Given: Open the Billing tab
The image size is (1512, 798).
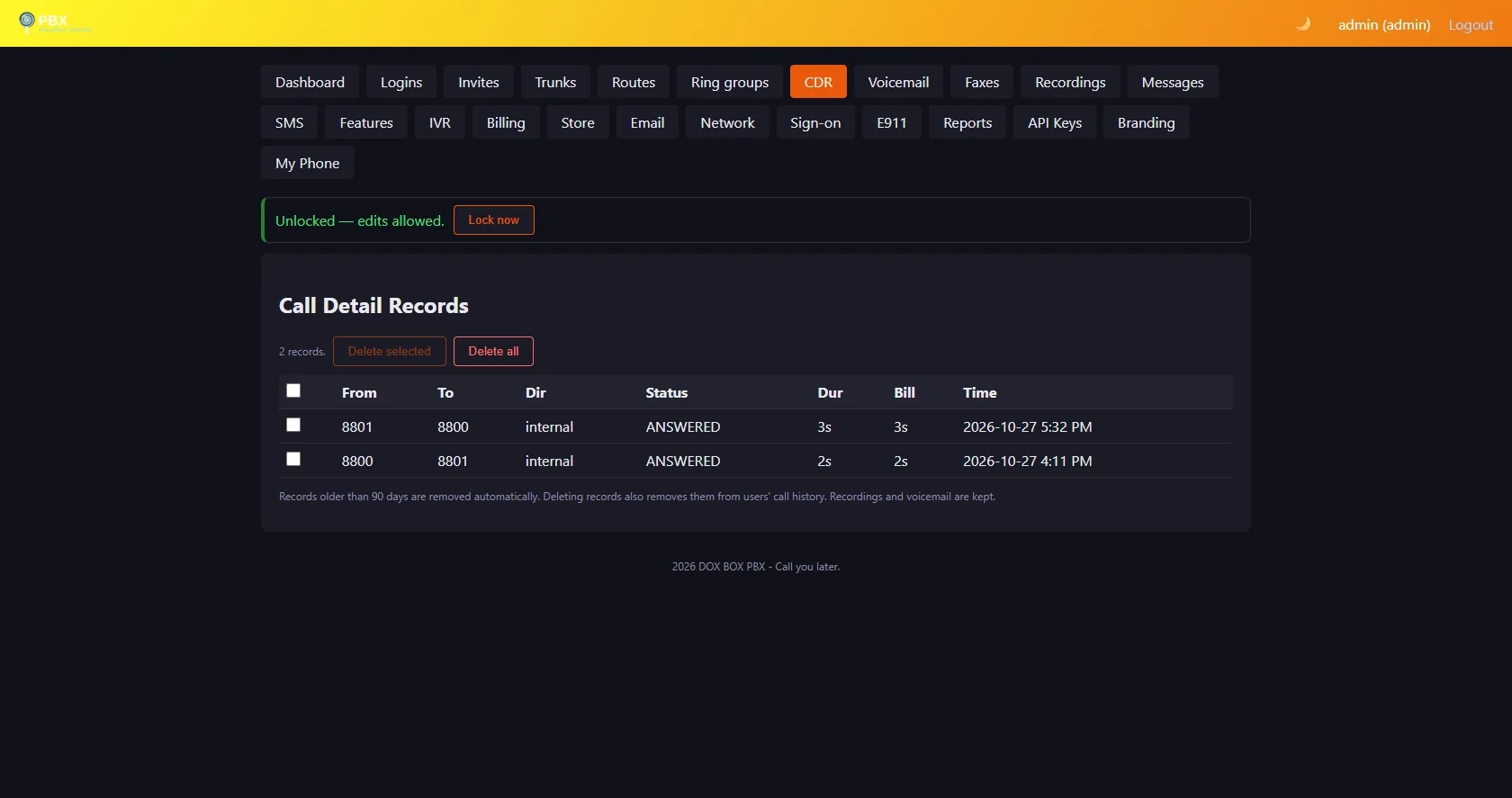Looking at the screenshot, I should 506,122.
